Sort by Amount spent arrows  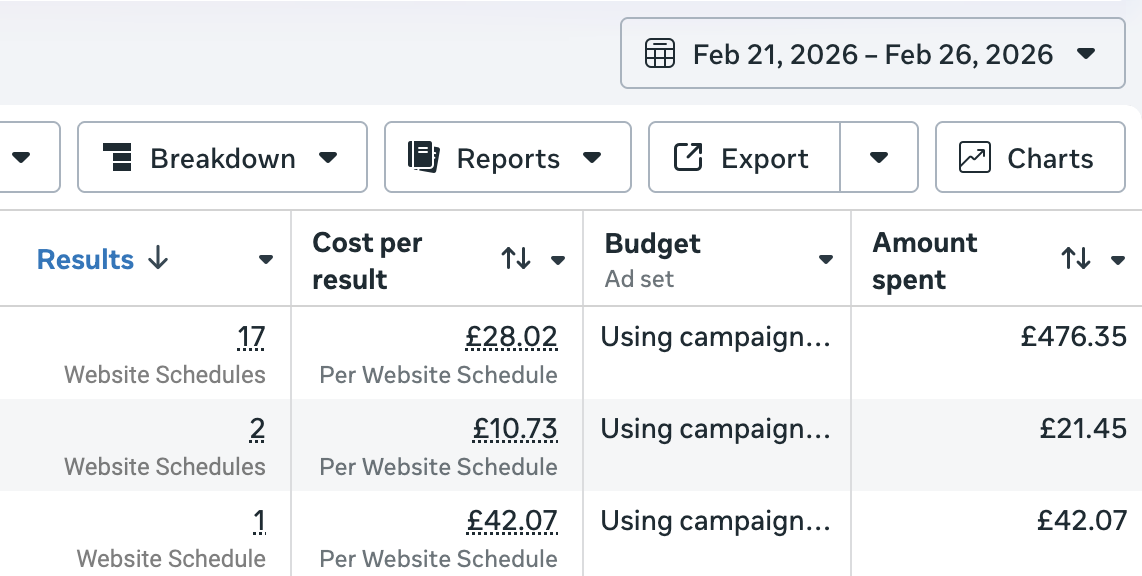point(1076,260)
